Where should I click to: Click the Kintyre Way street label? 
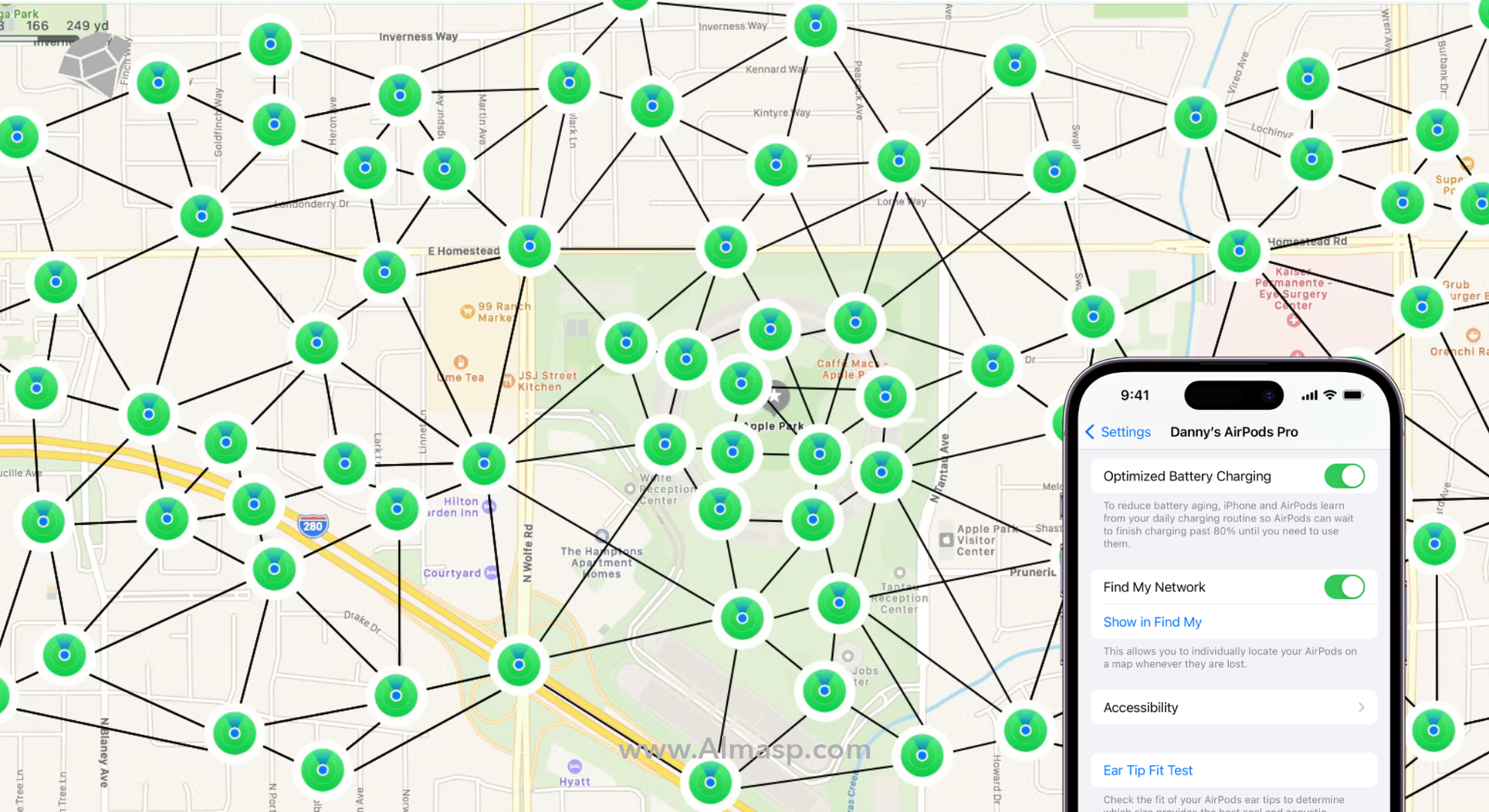tap(781, 113)
